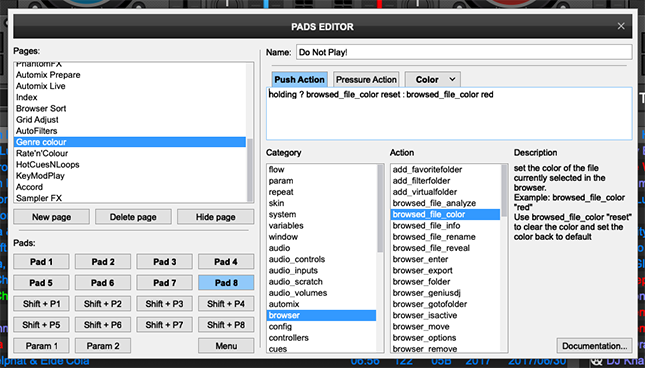Viewport: 645px width, 368px height.
Task: Select Pad 5
Action: tap(41, 282)
